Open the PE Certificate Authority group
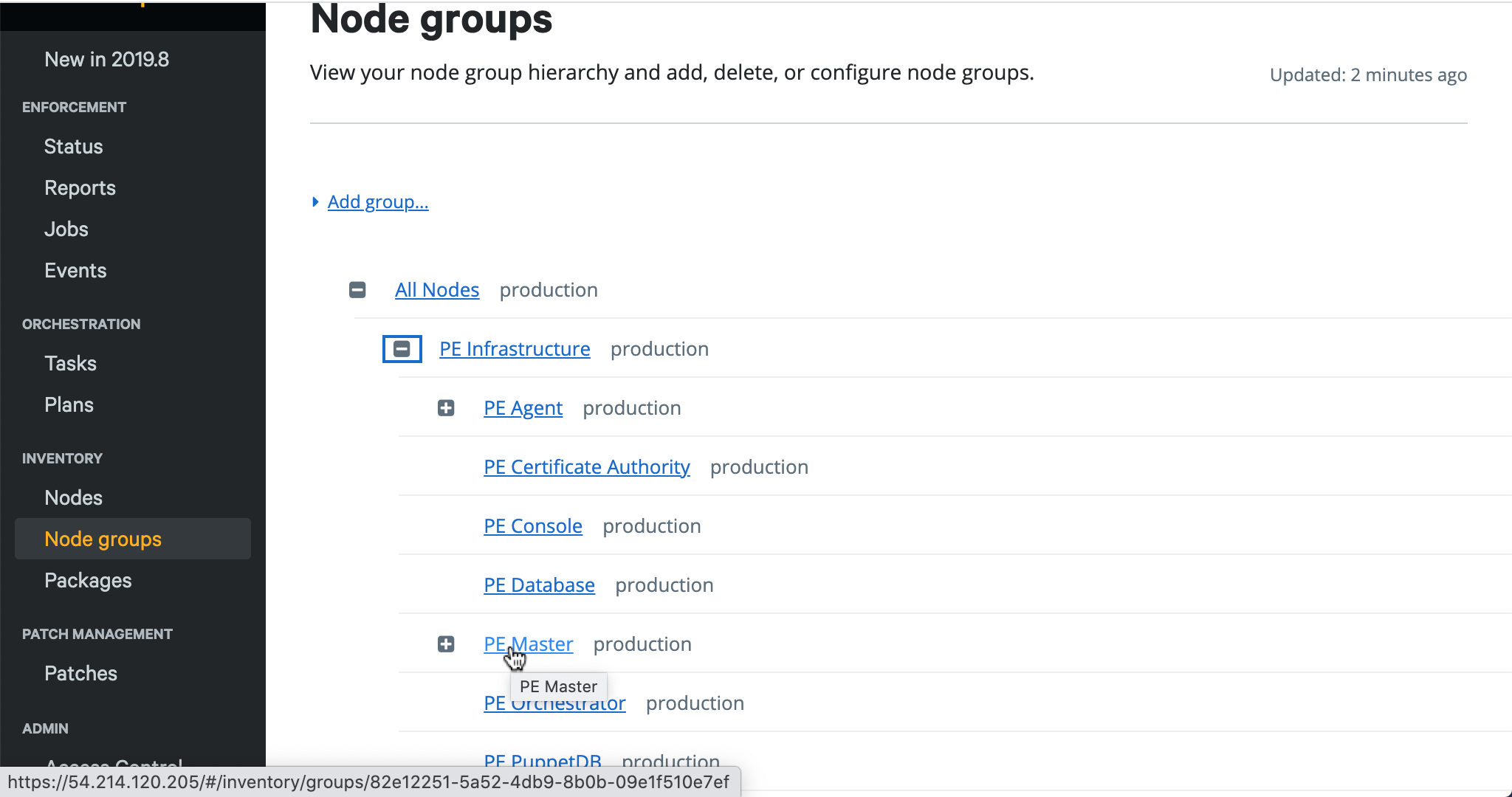The image size is (1512, 797). 587,467
